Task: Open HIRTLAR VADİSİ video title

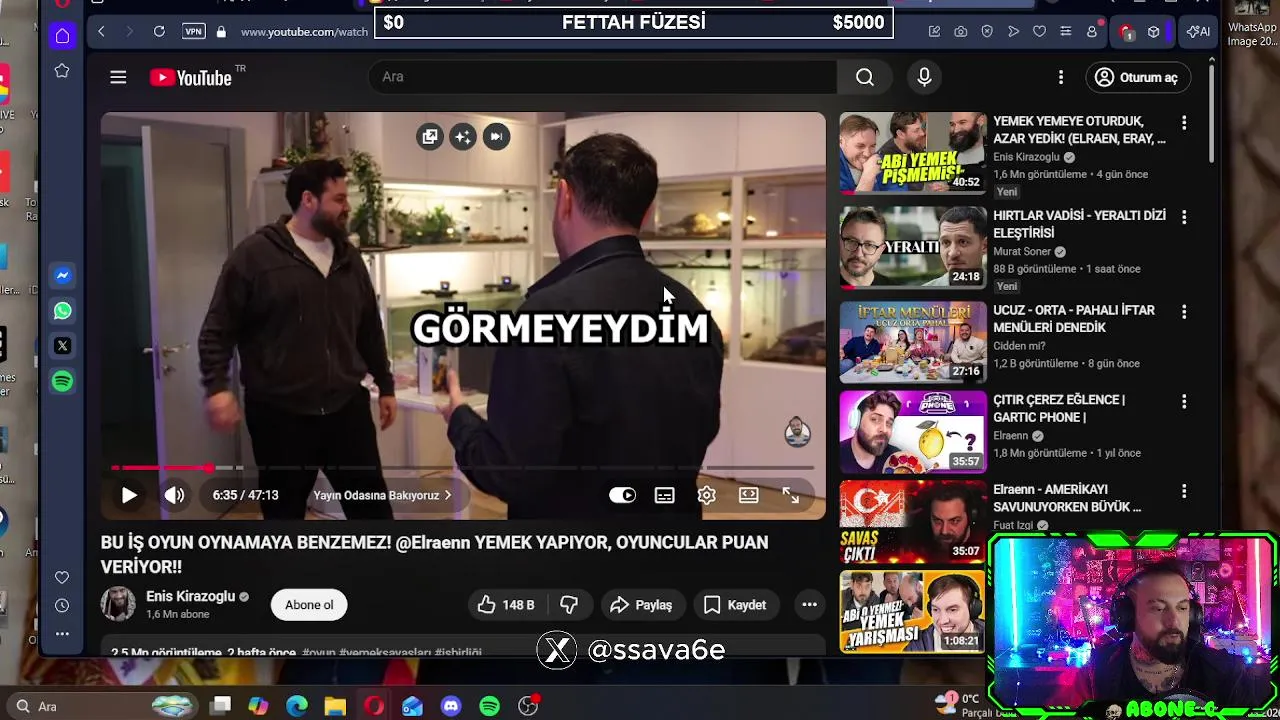Action: click(x=1079, y=224)
